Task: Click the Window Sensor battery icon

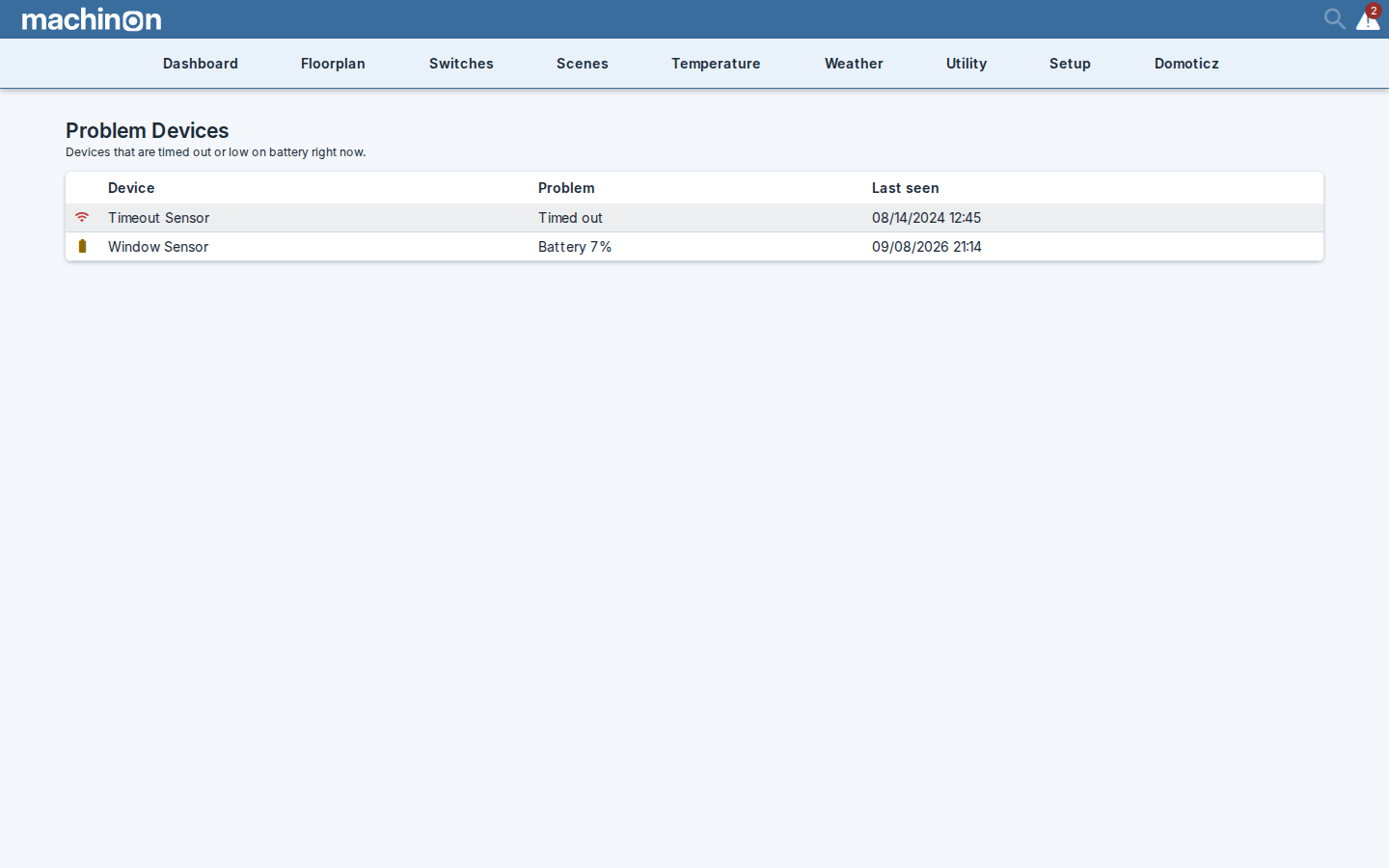Action: 82,246
